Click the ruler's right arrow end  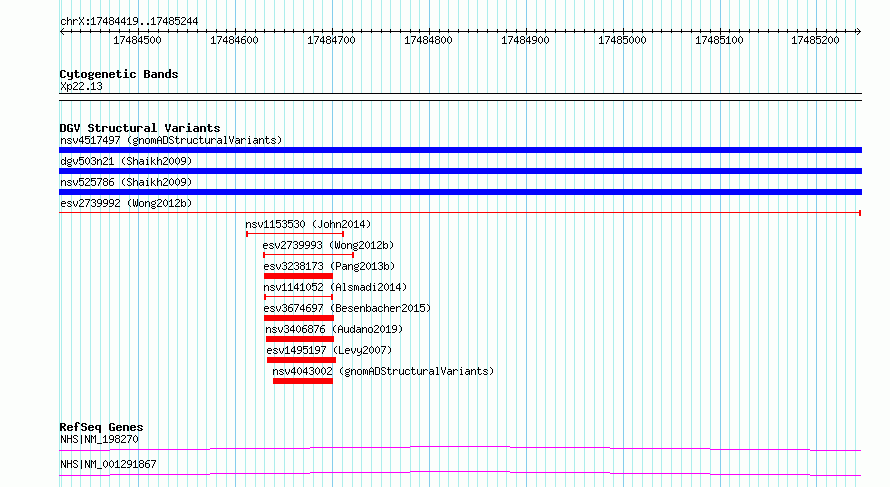pyautogui.click(x=858, y=31)
